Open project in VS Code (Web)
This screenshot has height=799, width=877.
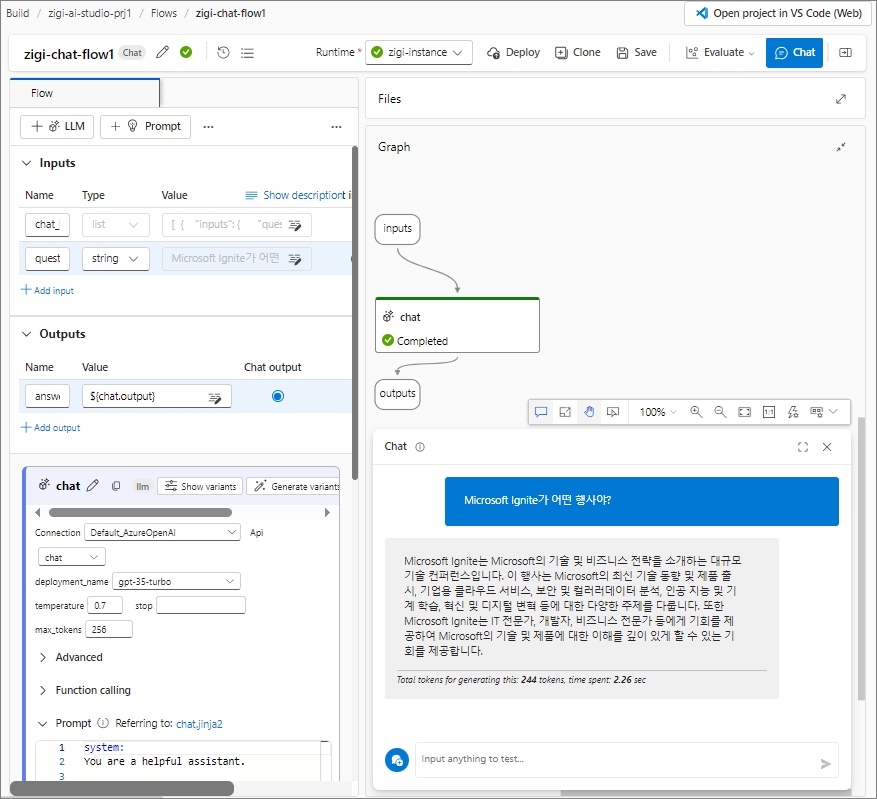click(x=778, y=13)
